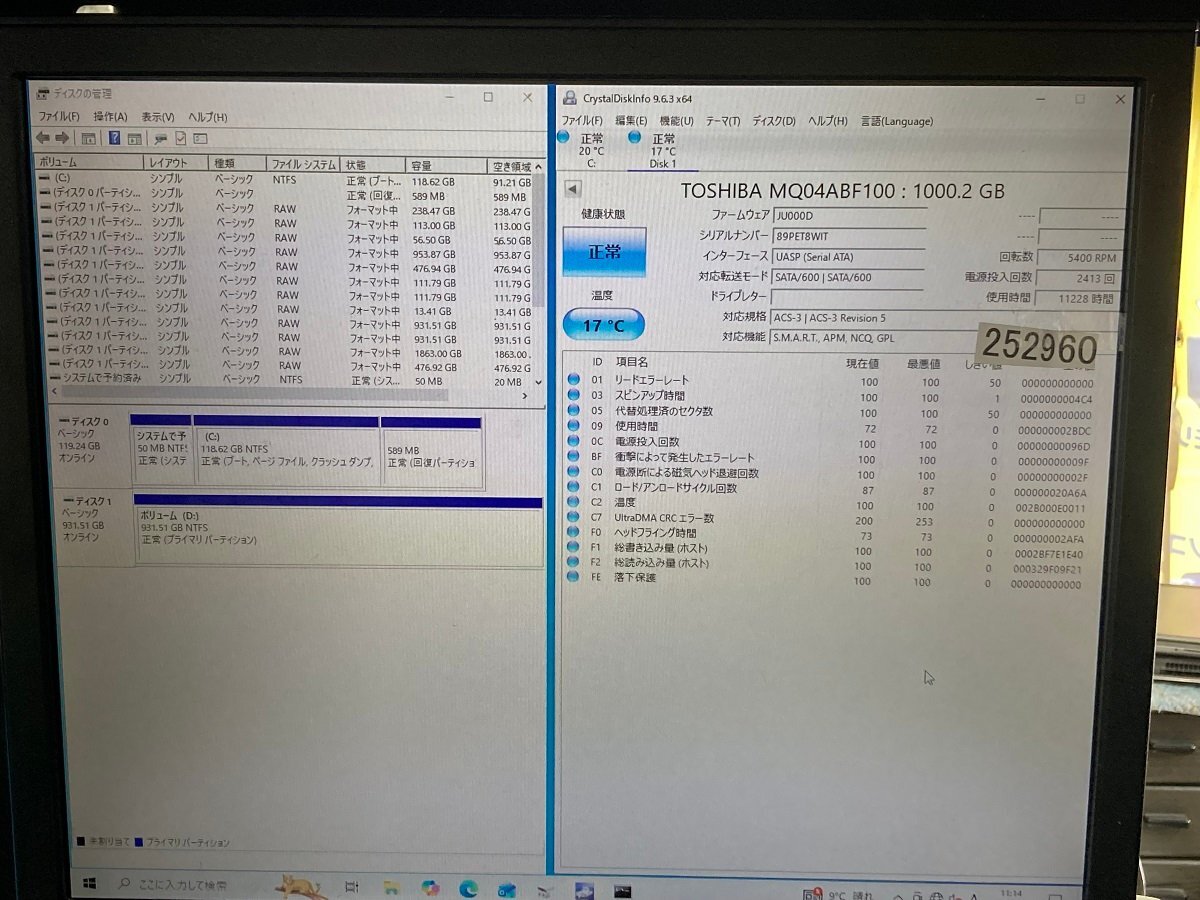Sort by レイアウト column header
This screenshot has height=900, width=1200.
(174, 163)
